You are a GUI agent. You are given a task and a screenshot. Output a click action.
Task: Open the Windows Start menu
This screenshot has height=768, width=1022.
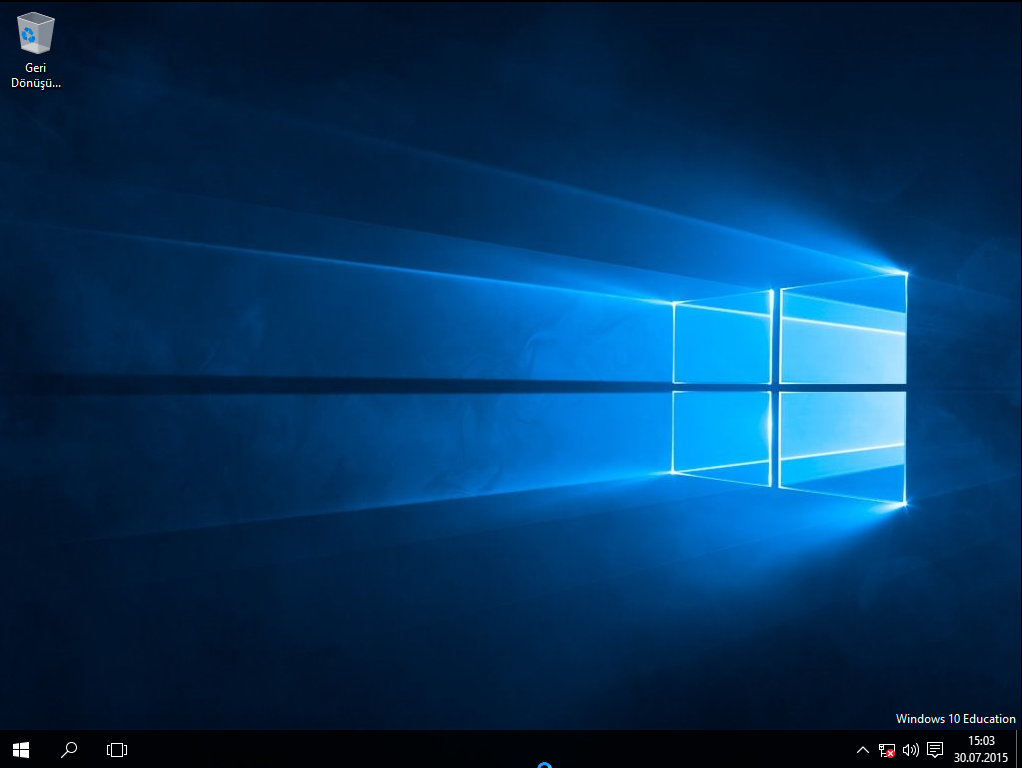pos(21,750)
